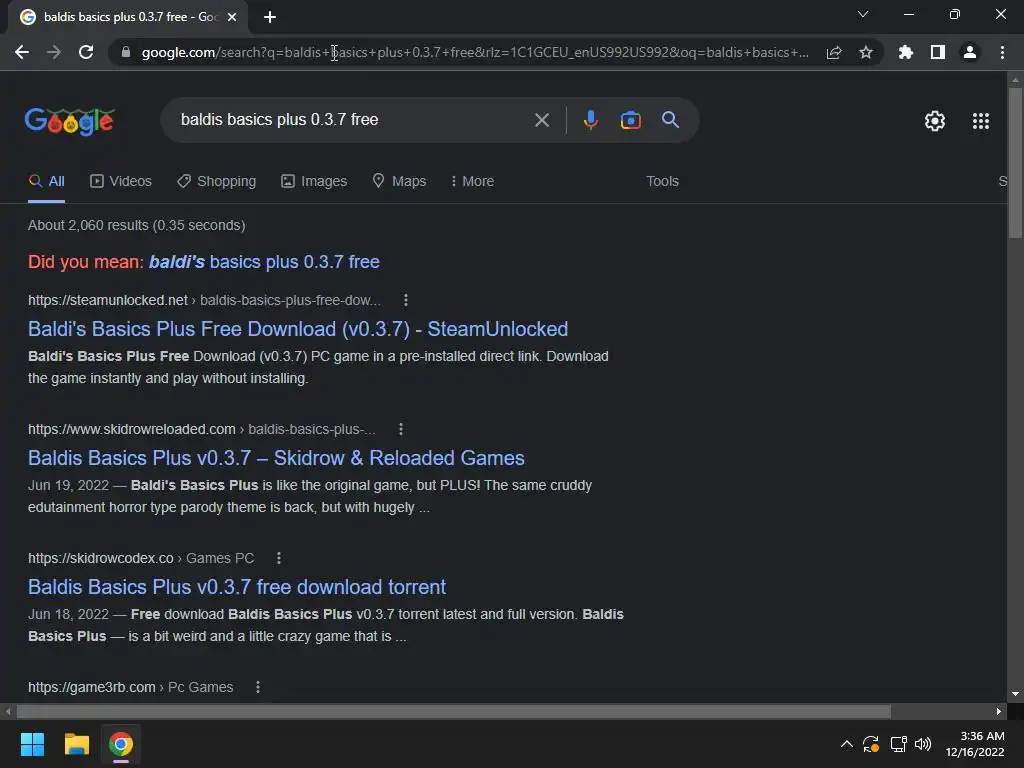Viewport: 1024px width, 768px height.
Task: Click the vertical page scrollbar thumb
Action: pos(1015,163)
